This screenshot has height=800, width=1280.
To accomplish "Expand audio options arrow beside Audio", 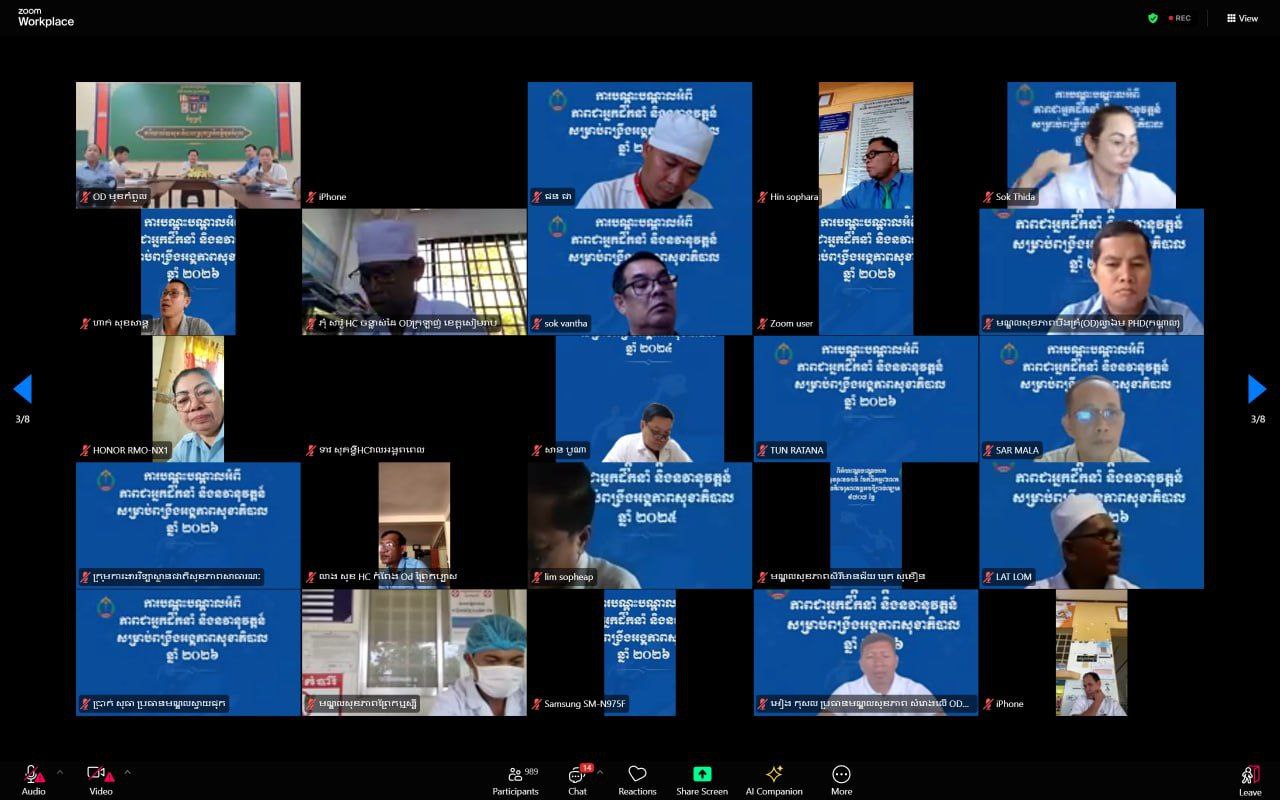I will click(x=59, y=772).
